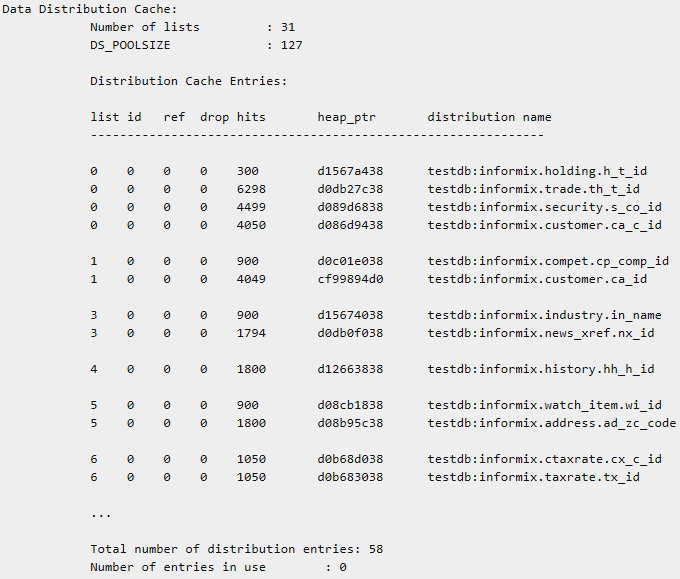Click the testdb:informix.security.s_co_id entry
The width and height of the screenshot is (680, 579).
pyautogui.click(x=544, y=207)
